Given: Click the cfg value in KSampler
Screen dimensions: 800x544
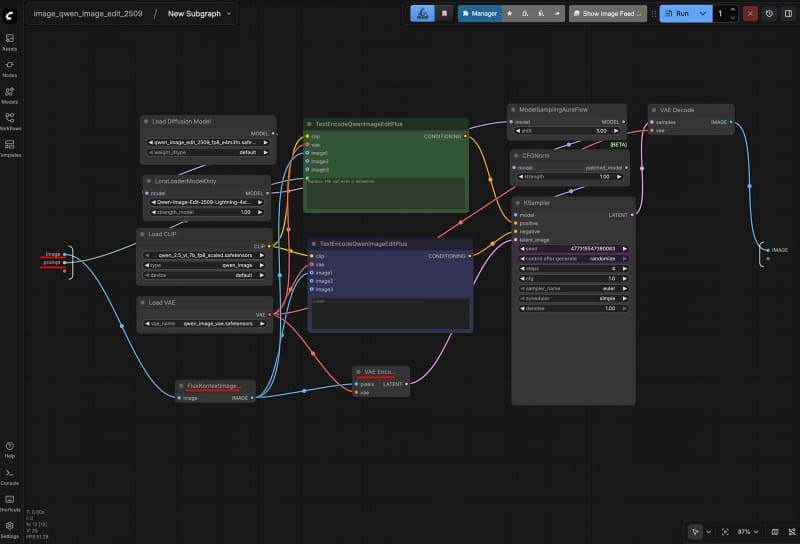Looking at the screenshot, I should click(573, 279).
